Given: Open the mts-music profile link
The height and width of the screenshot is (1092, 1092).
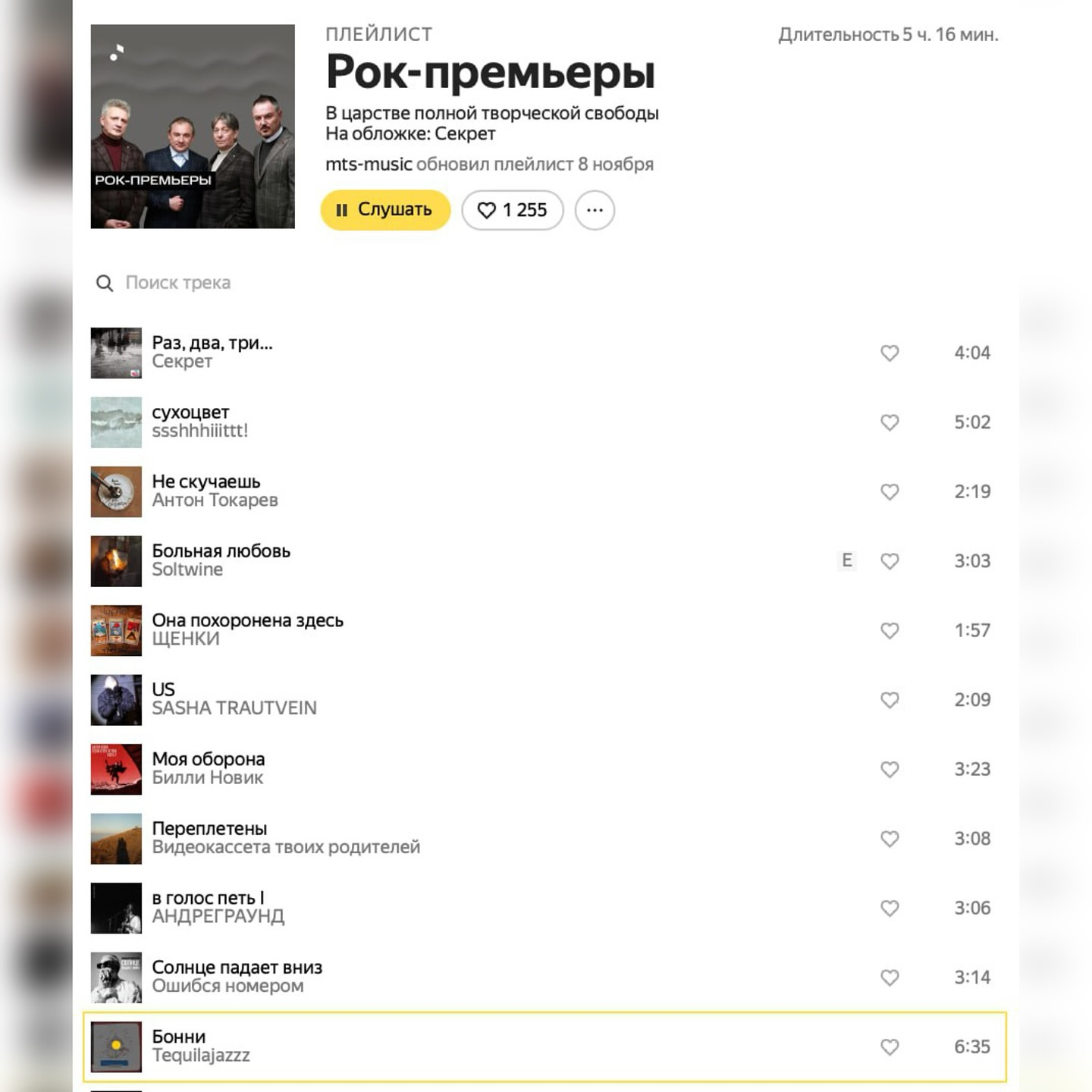Looking at the screenshot, I should pyautogui.click(x=369, y=165).
